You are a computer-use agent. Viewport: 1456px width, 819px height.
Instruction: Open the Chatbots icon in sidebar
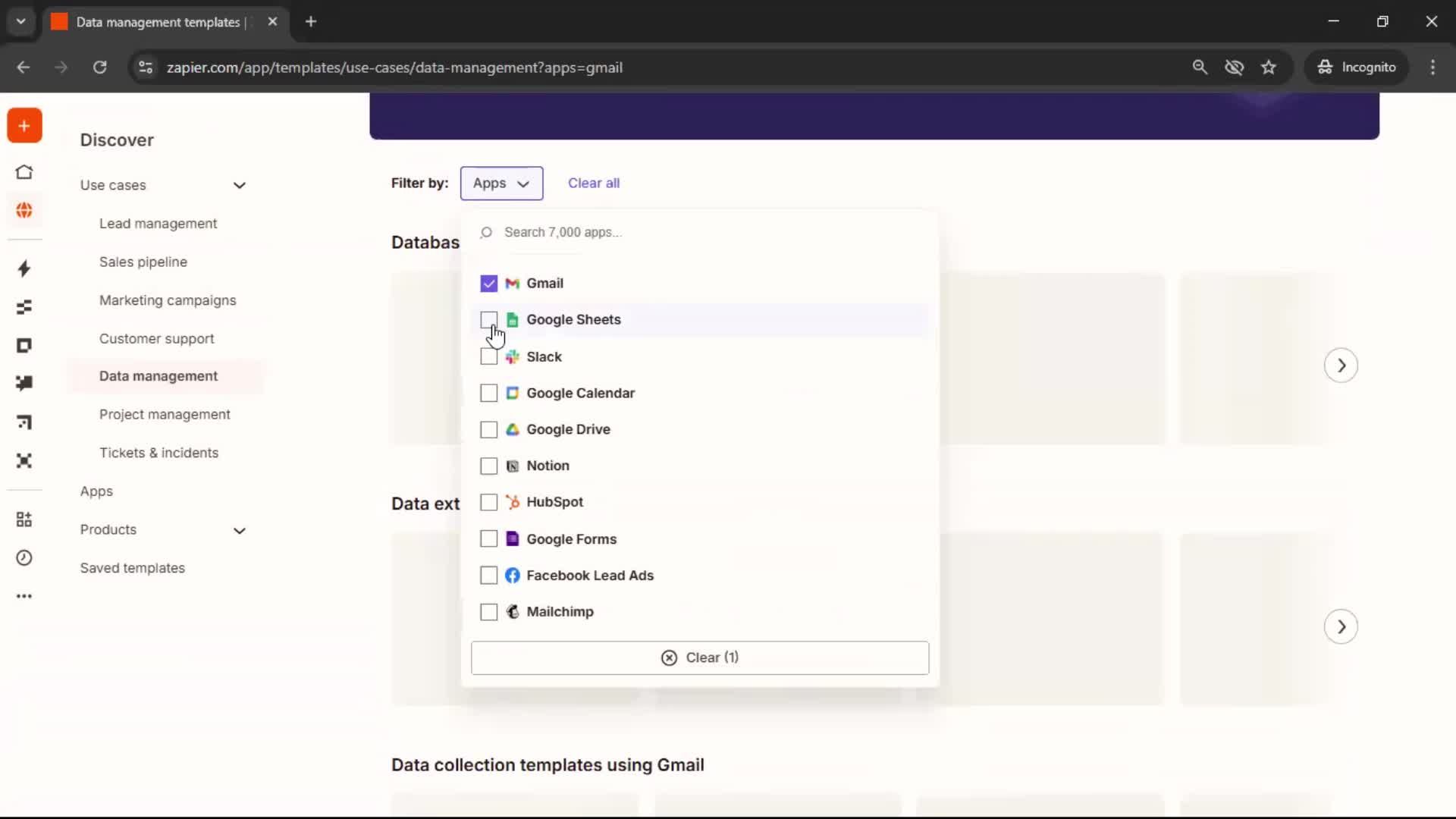24,384
